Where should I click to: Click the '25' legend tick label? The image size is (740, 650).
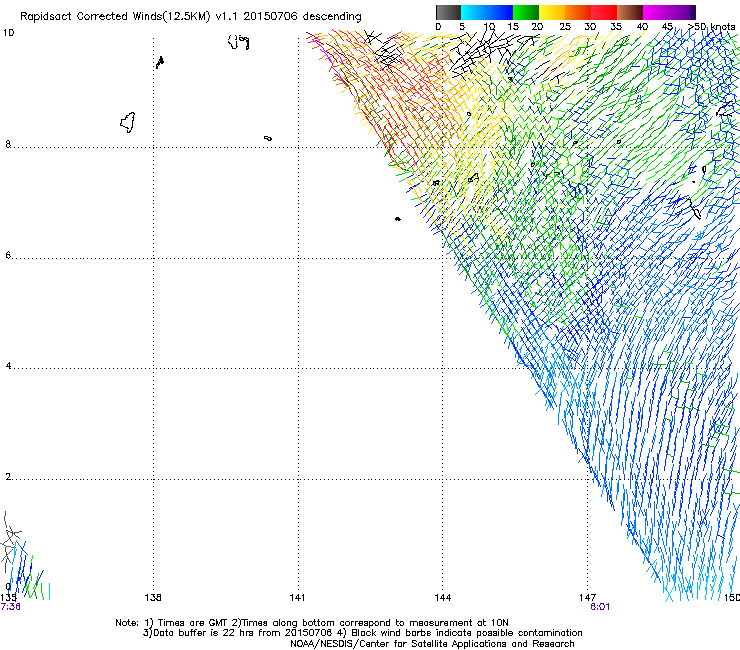click(564, 27)
